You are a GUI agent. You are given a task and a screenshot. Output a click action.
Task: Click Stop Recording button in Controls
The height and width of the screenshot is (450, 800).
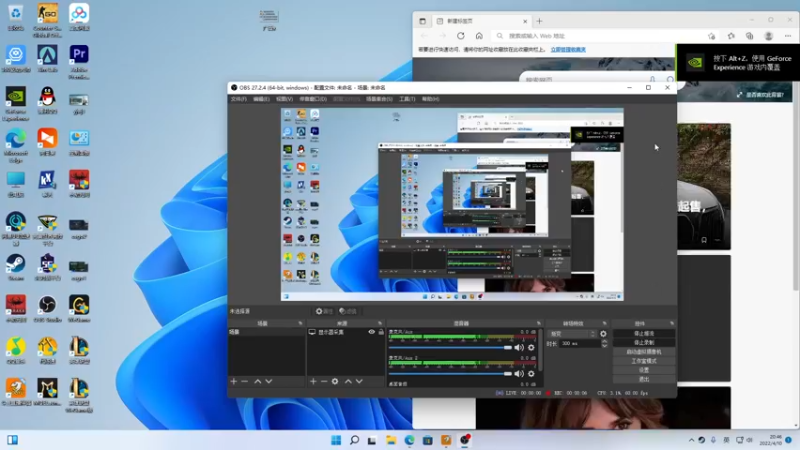(644, 342)
